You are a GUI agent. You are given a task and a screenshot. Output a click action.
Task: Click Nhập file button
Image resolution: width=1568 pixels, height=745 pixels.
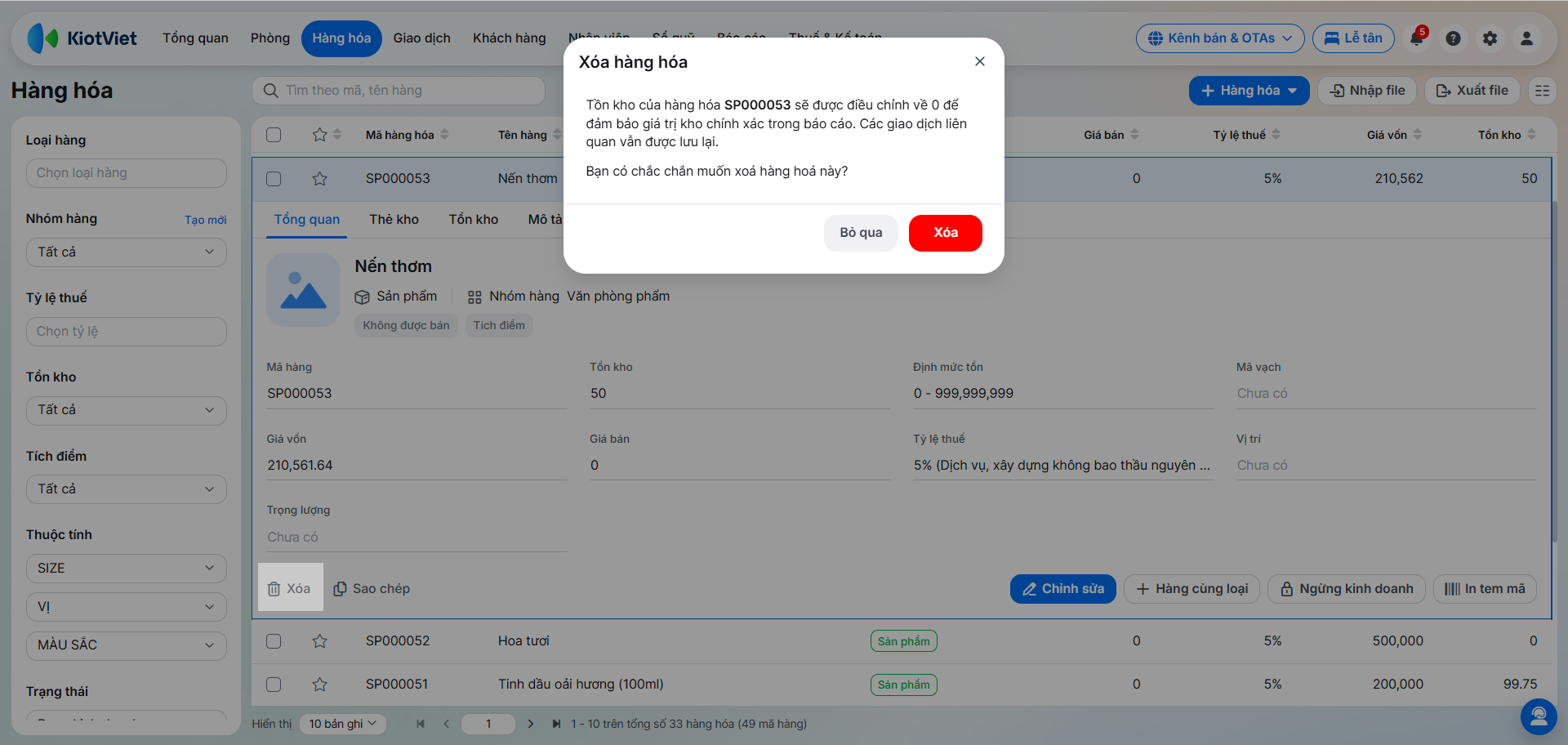[x=1366, y=91]
